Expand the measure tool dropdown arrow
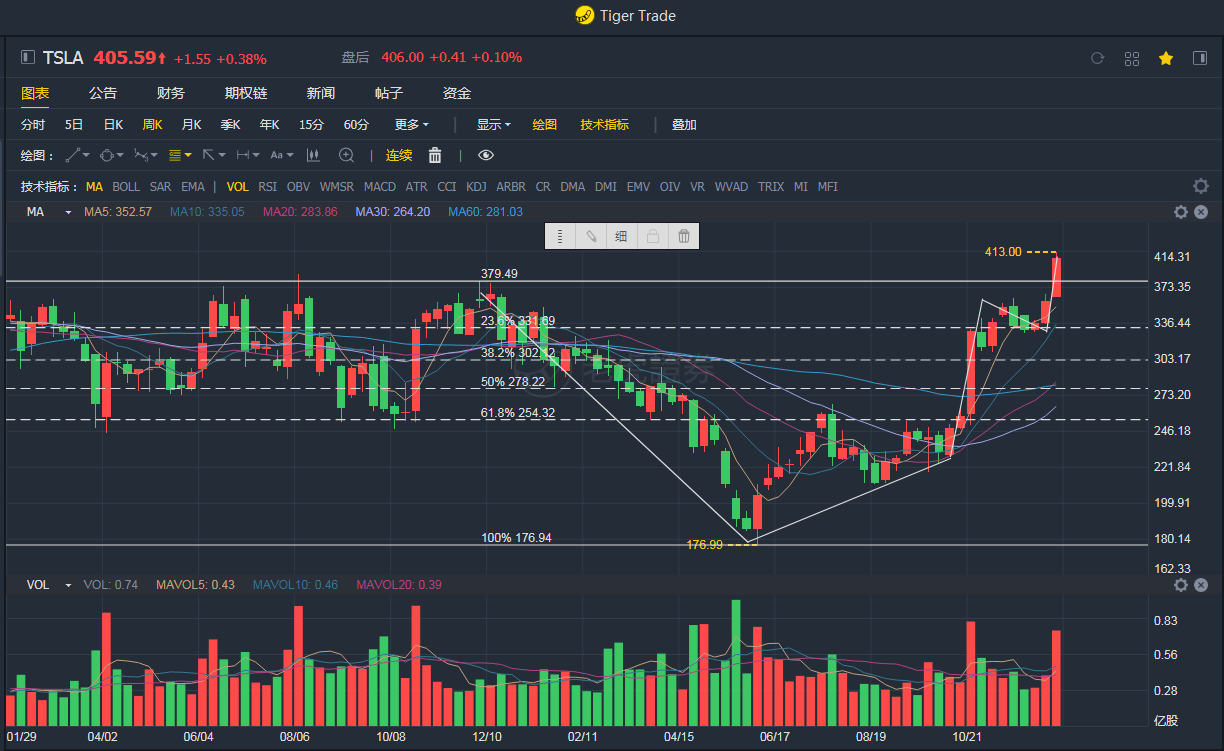The height and width of the screenshot is (751, 1224). coord(256,155)
